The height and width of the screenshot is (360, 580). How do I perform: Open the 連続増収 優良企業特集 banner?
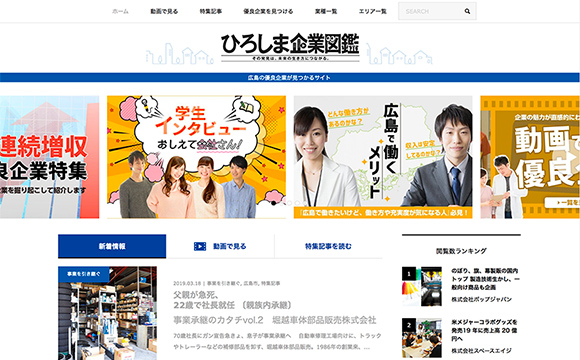pos(49,157)
